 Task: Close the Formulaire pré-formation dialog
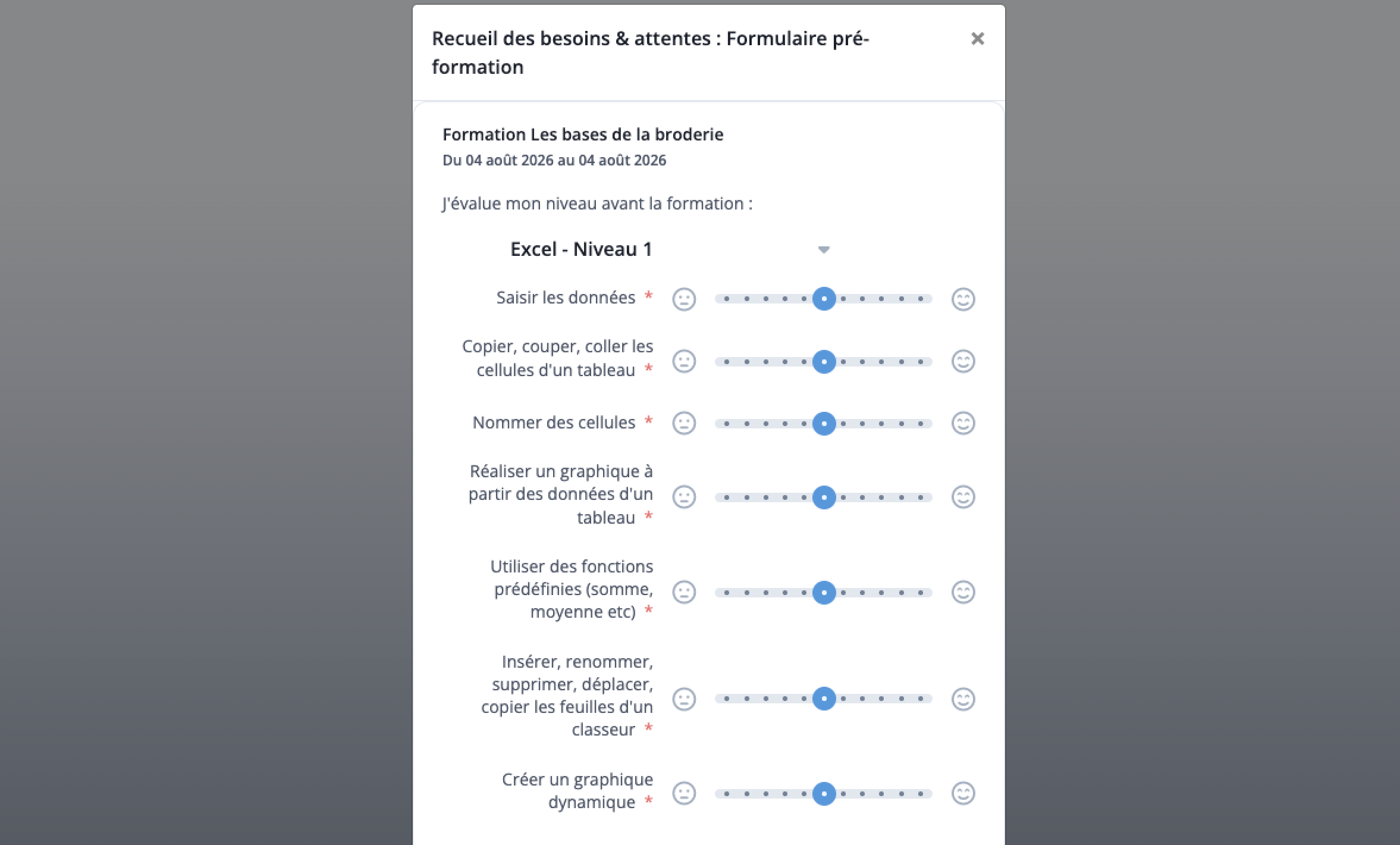[977, 39]
